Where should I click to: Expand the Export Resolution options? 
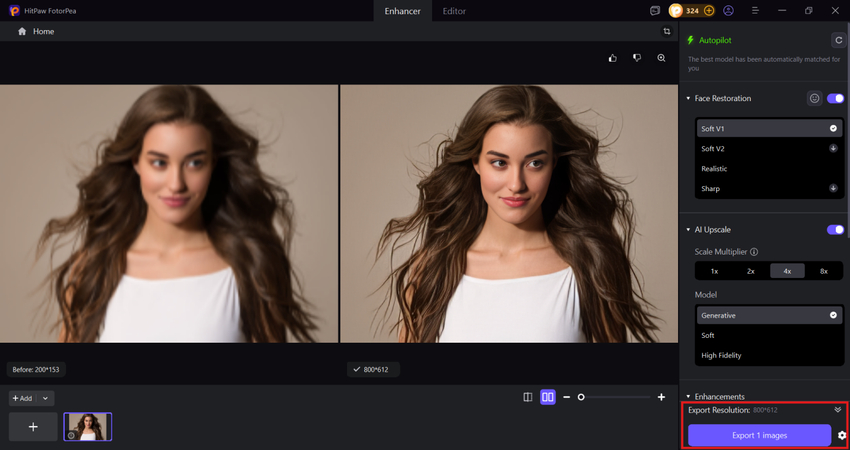(x=837, y=410)
